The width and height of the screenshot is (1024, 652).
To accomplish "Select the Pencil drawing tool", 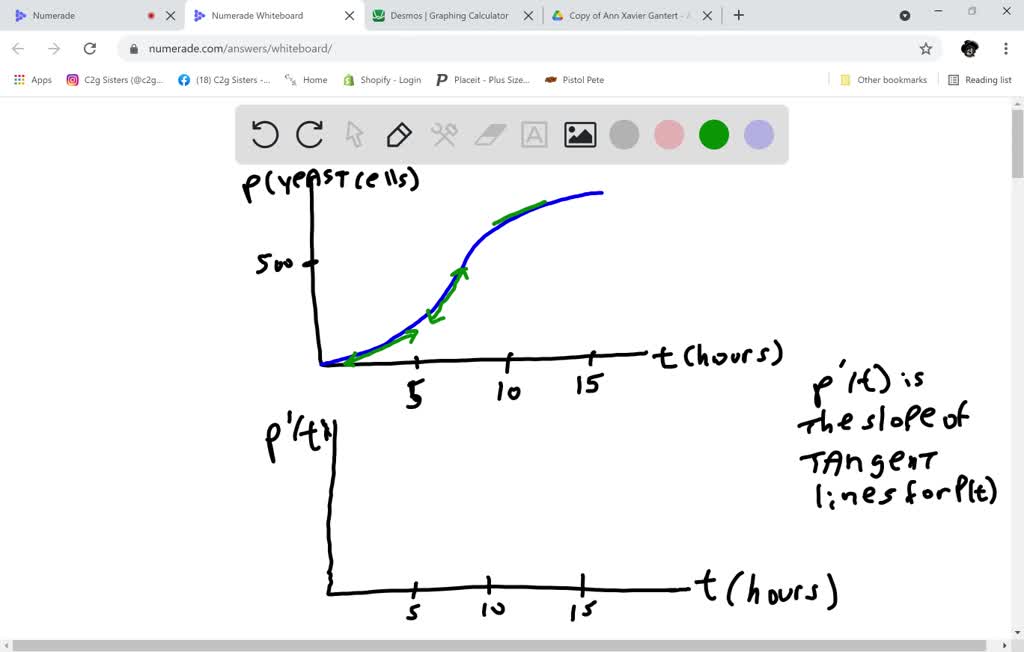I will [x=399, y=135].
